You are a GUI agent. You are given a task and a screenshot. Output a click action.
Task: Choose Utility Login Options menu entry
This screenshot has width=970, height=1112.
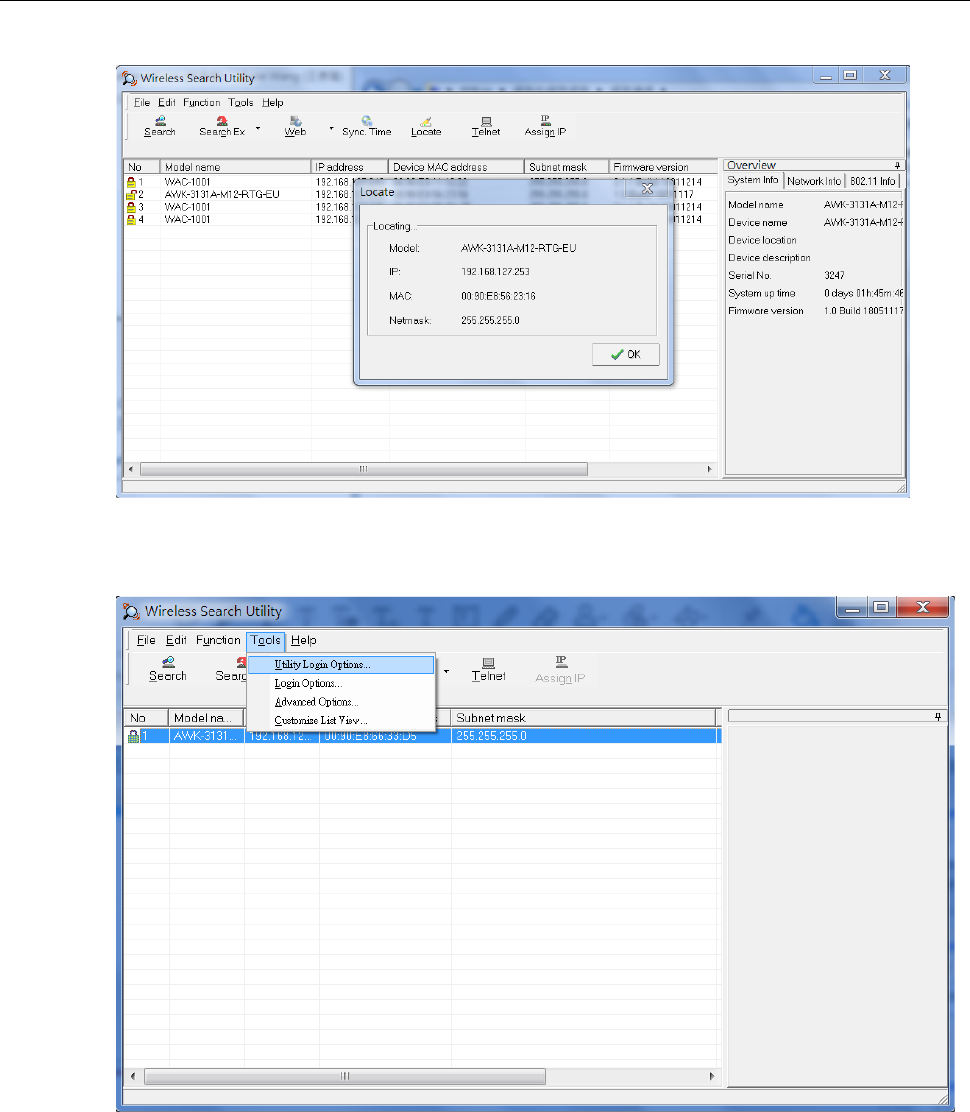341,665
